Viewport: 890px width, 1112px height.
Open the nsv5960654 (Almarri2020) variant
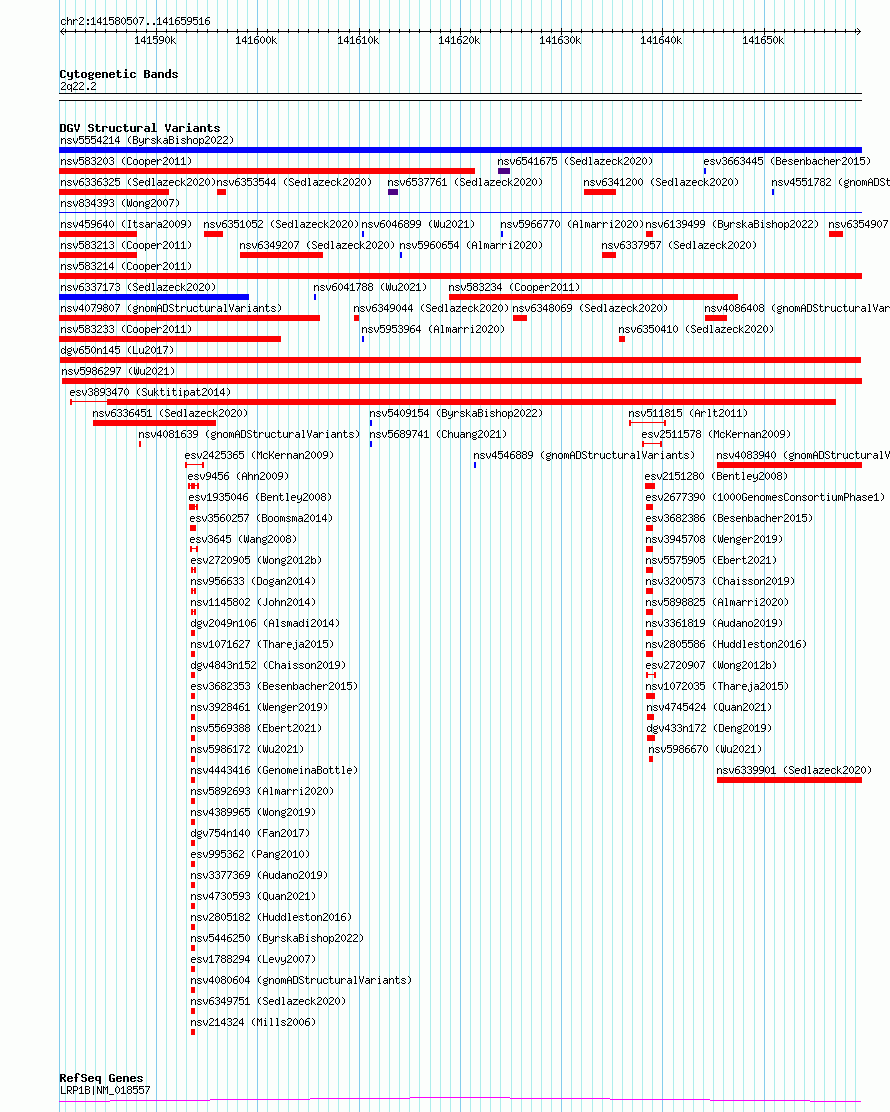click(x=471, y=245)
